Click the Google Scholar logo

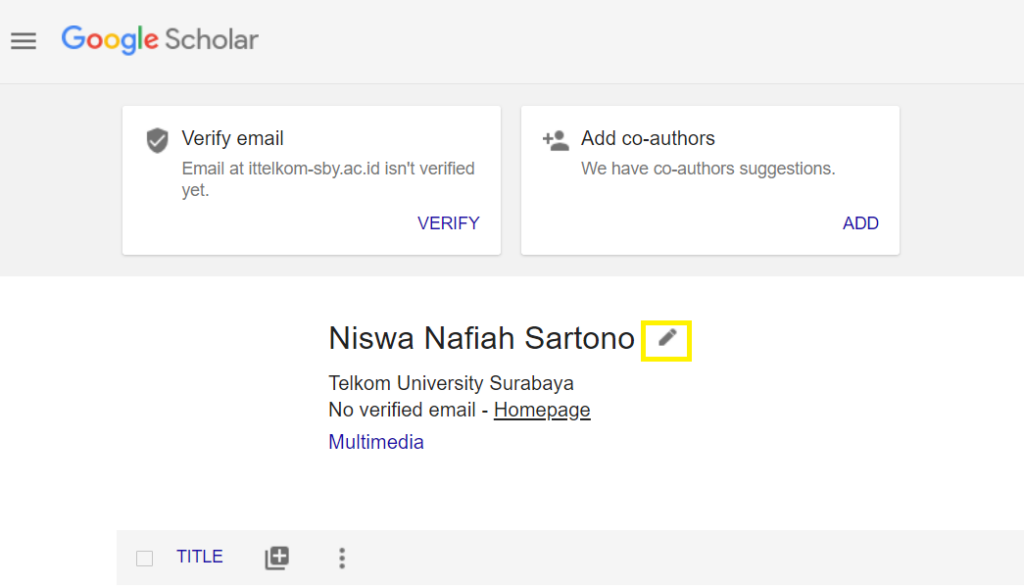(x=160, y=40)
